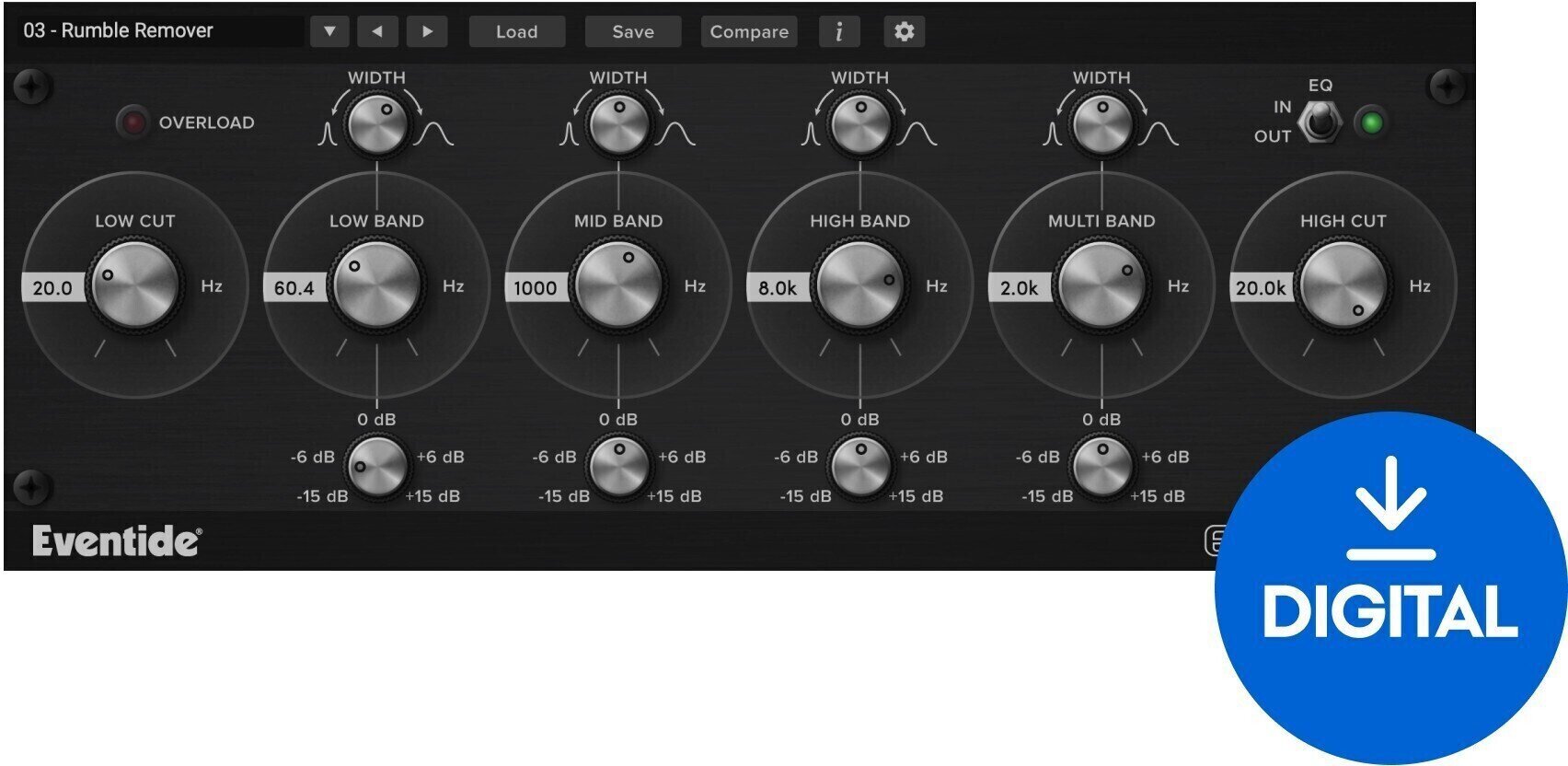Image resolution: width=1568 pixels, height=766 pixels.
Task: Click the Low Band gain knob
Action: point(376,469)
